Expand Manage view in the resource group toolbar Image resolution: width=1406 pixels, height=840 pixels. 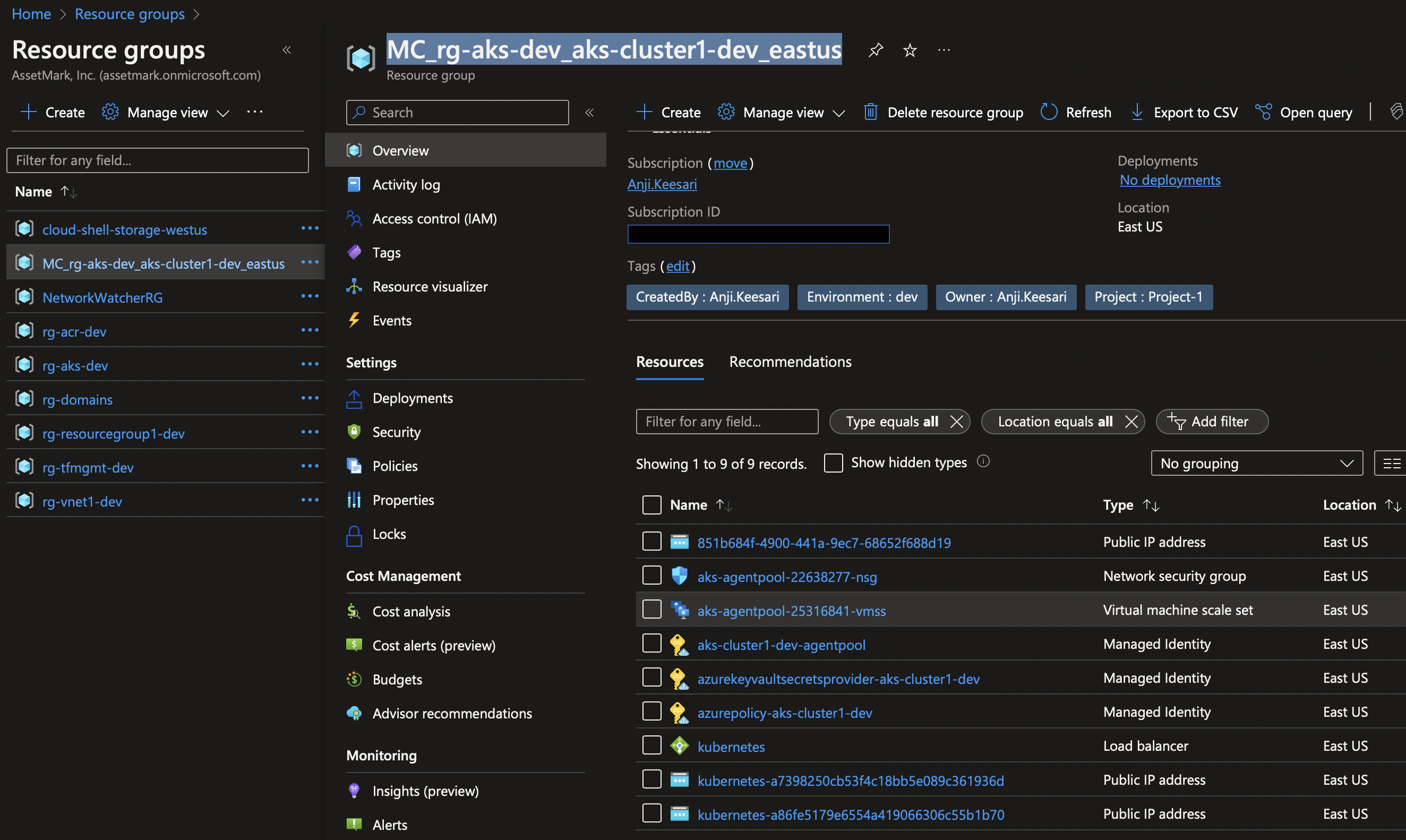(x=781, y=112)
